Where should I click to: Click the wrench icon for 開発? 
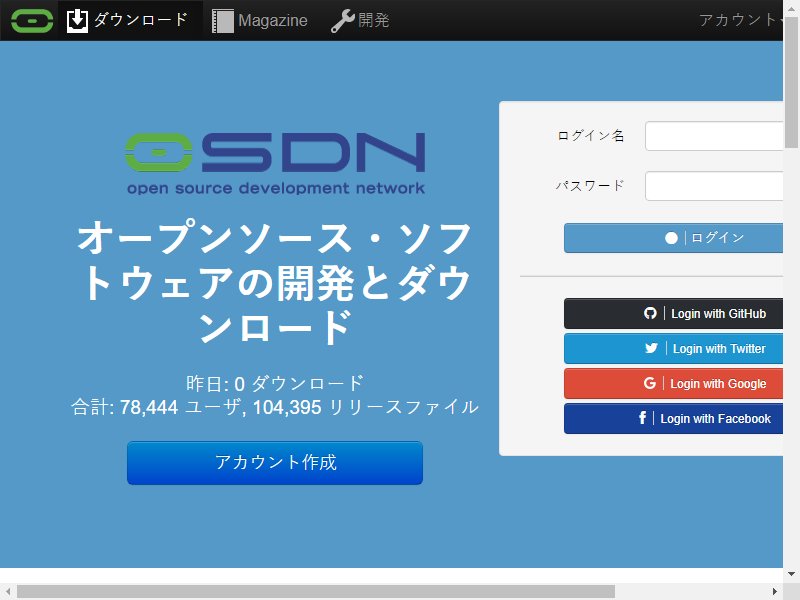point(342,21)
